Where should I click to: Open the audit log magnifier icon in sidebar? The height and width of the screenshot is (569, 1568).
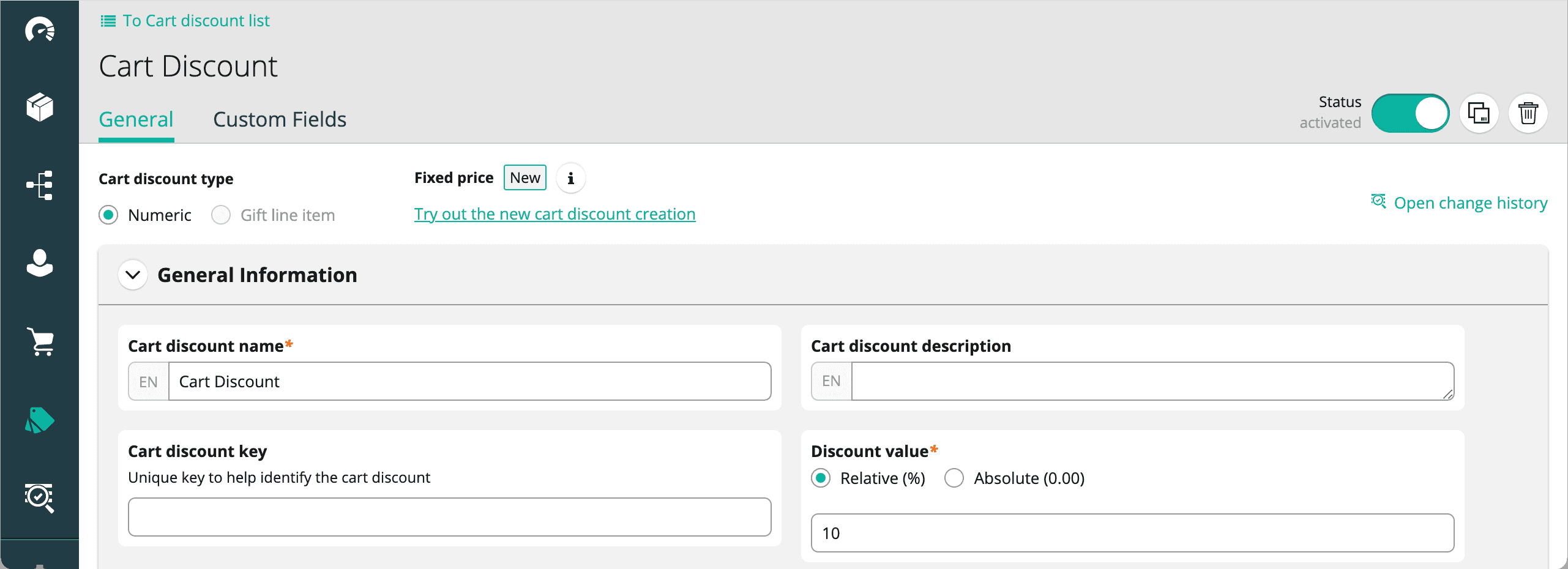[x=40, y=498]
